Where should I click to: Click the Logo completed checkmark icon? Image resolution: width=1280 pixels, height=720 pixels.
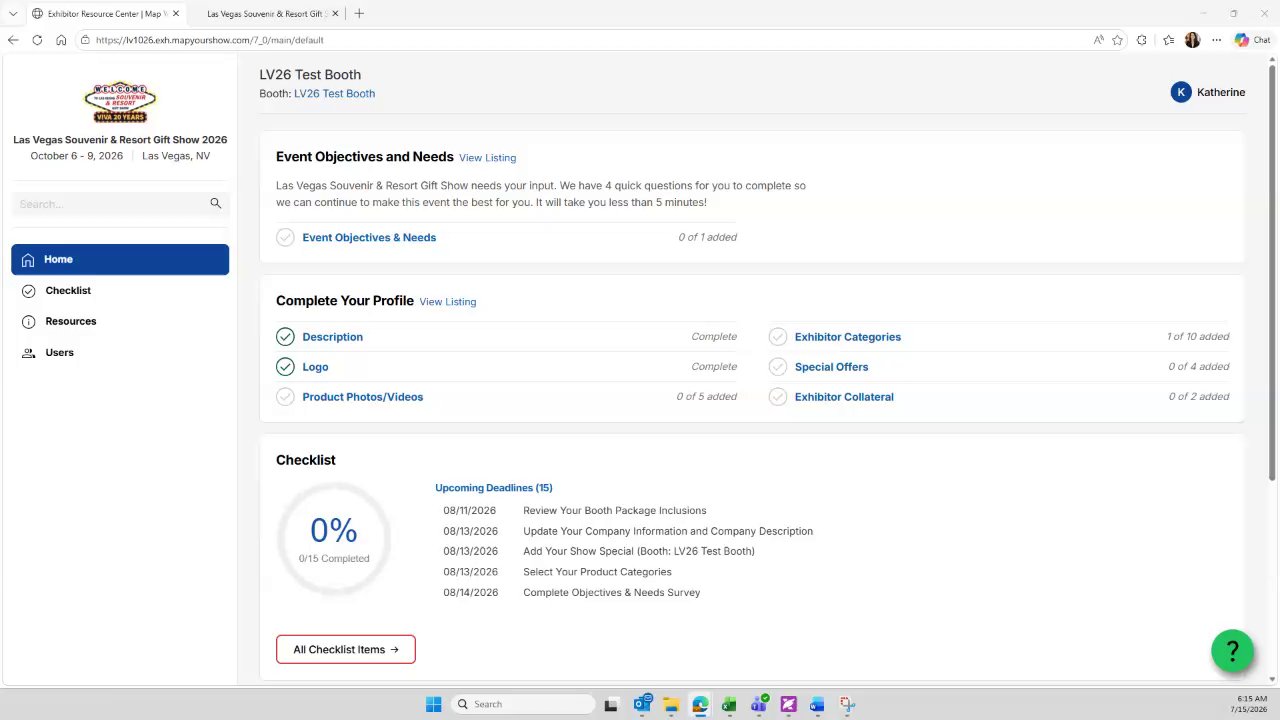pos(285,367)
